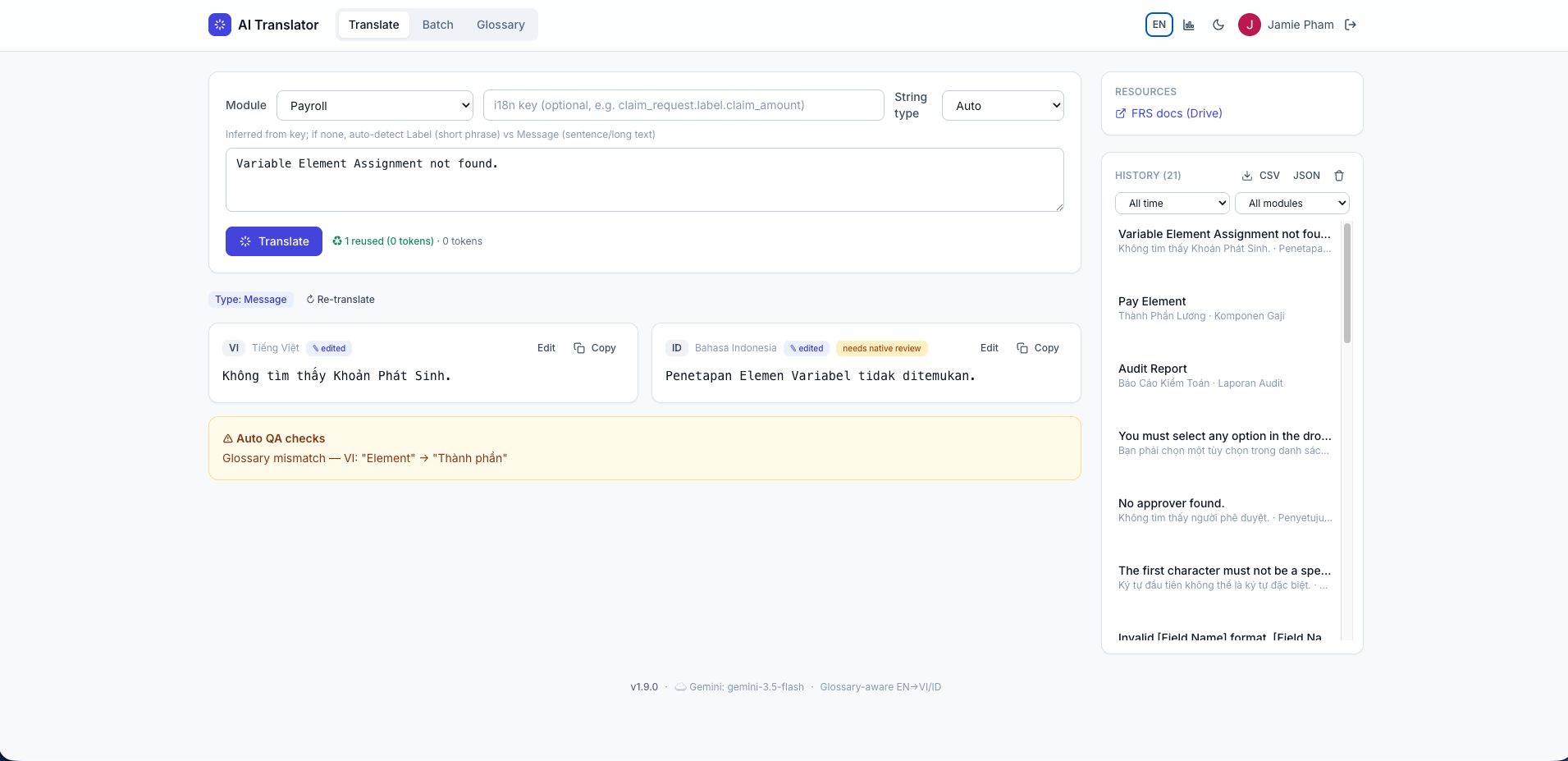Click the Auto QA checks warning icon
Viewport: 1568px width, 761px height.
(x=228, y=438)
